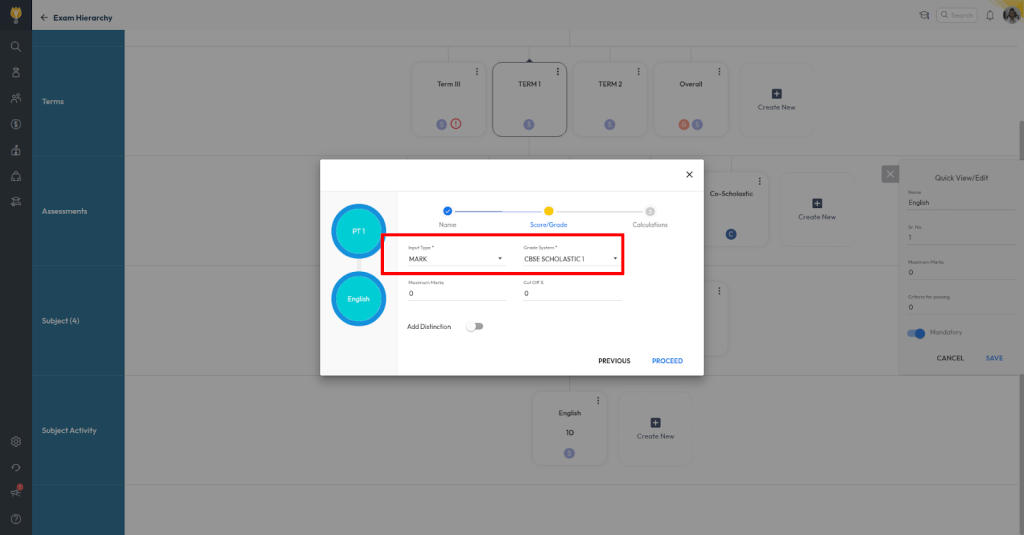The height and width of the screenshot is (535, 1024).
Task: Jump to the Calculations step
Action: pyautogui.click(x=650, y=211)
